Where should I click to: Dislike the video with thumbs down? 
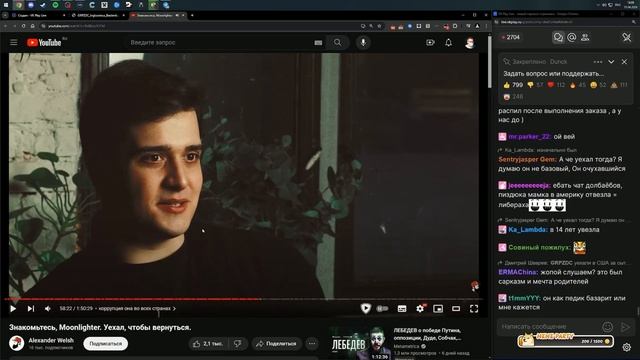[238, 344]
